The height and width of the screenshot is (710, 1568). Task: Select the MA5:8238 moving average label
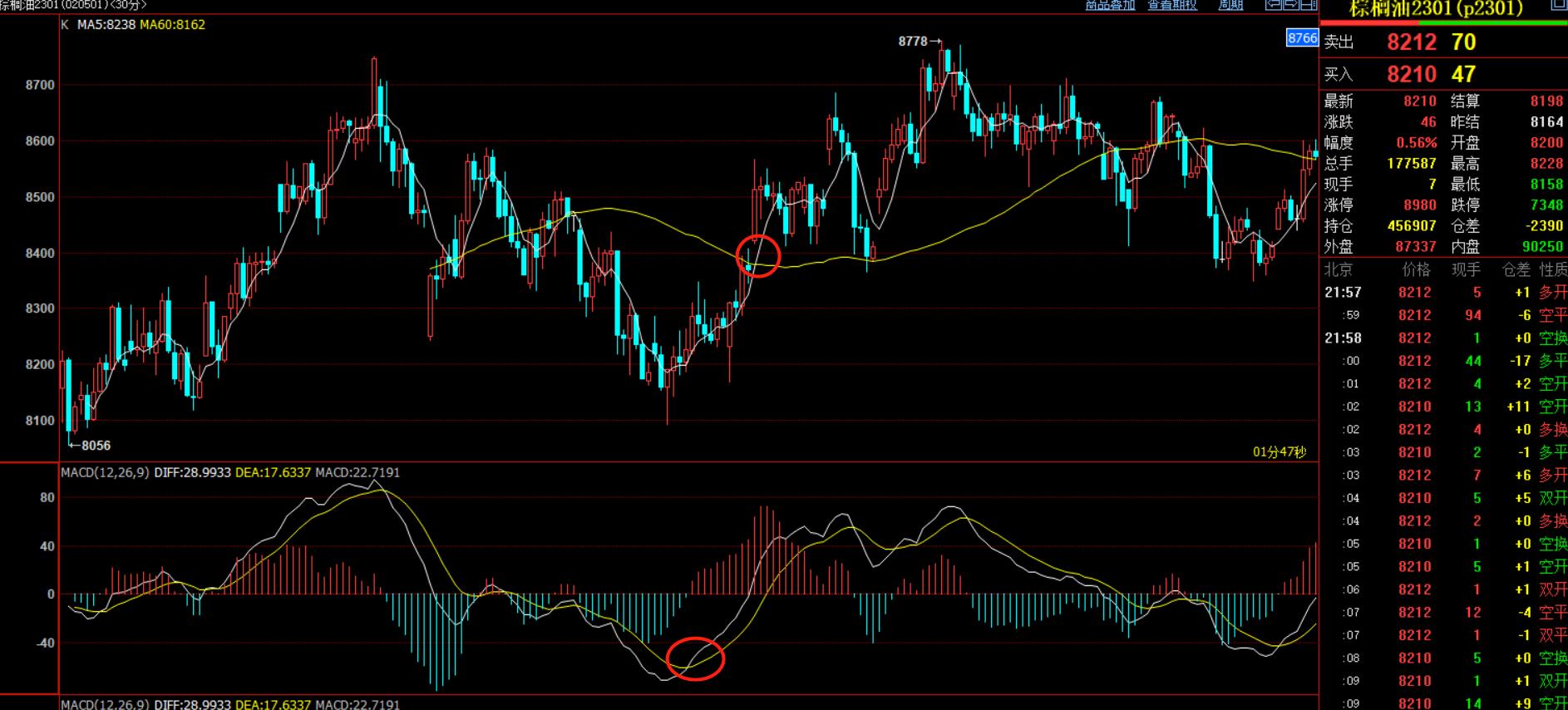[106, 25]
